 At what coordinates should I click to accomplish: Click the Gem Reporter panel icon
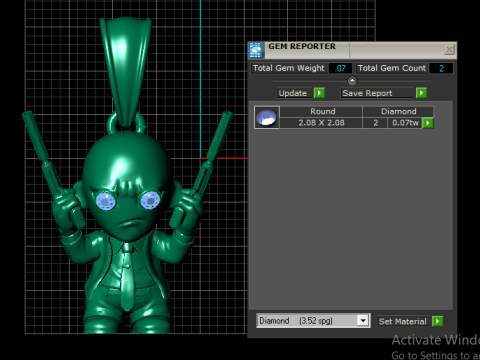(256, 50)
